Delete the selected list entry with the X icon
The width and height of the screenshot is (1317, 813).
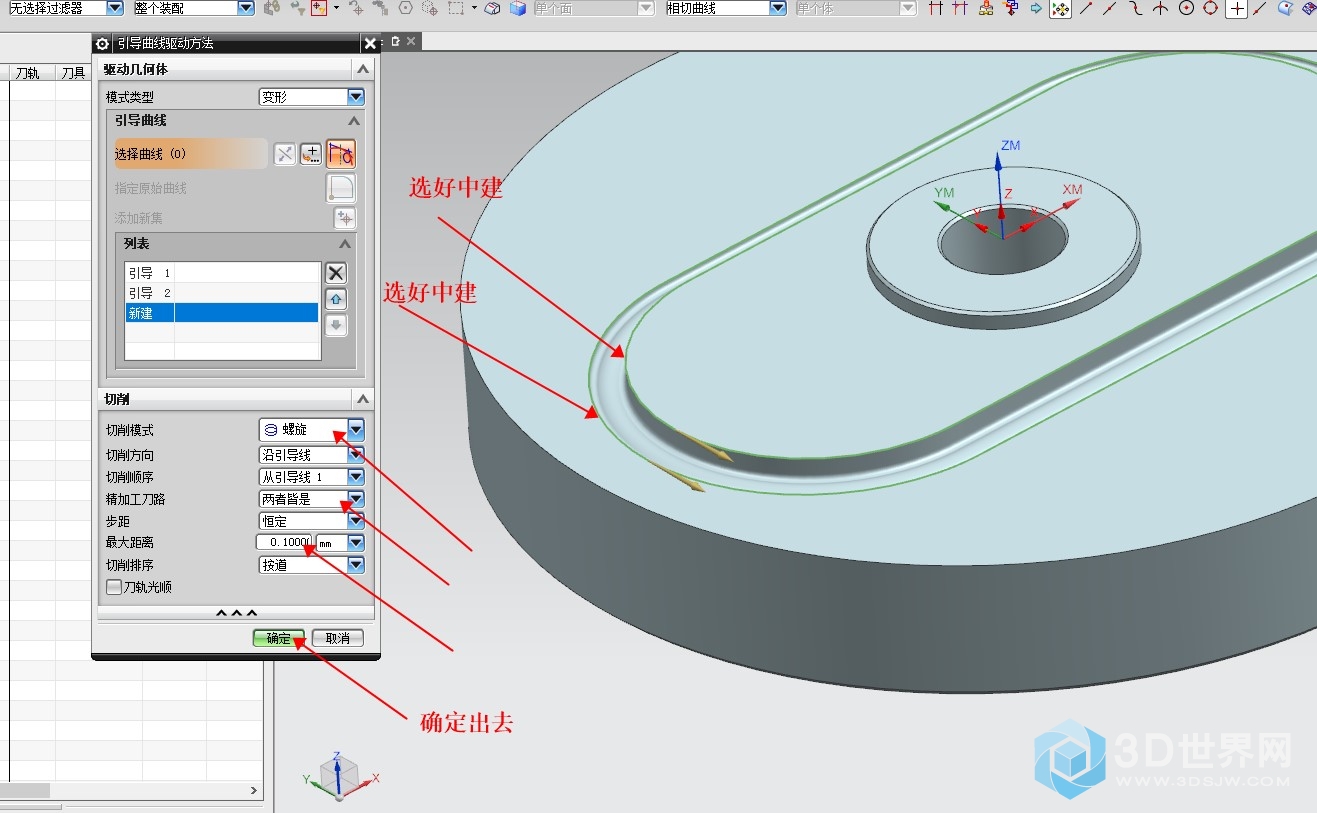pos(337,273)
